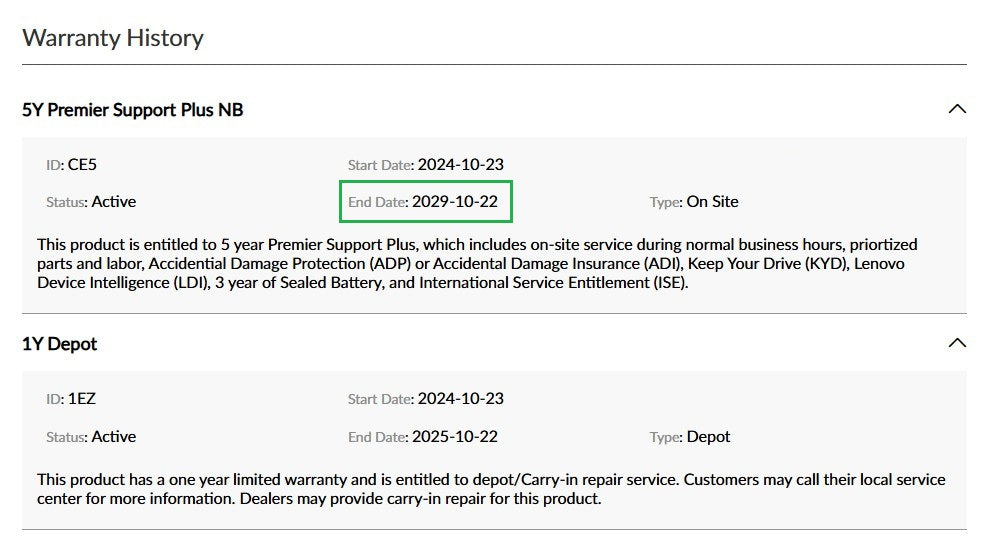Collapse the 5Y Premier Support Plus NB section
Viewport: 1003px width, 552px height.
tap(957, 109)
